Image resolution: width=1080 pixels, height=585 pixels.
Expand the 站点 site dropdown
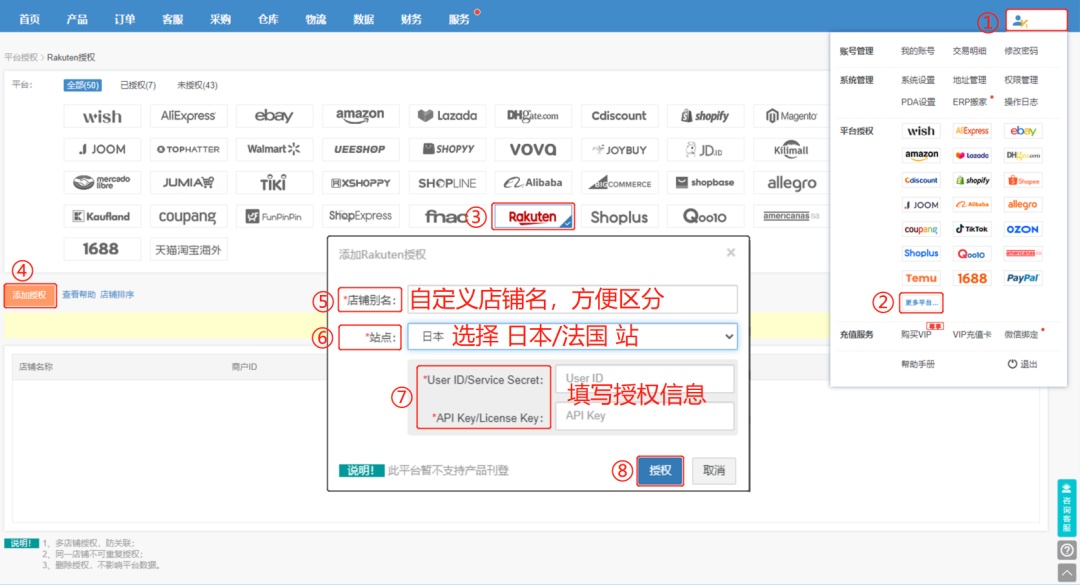(572, 337)
